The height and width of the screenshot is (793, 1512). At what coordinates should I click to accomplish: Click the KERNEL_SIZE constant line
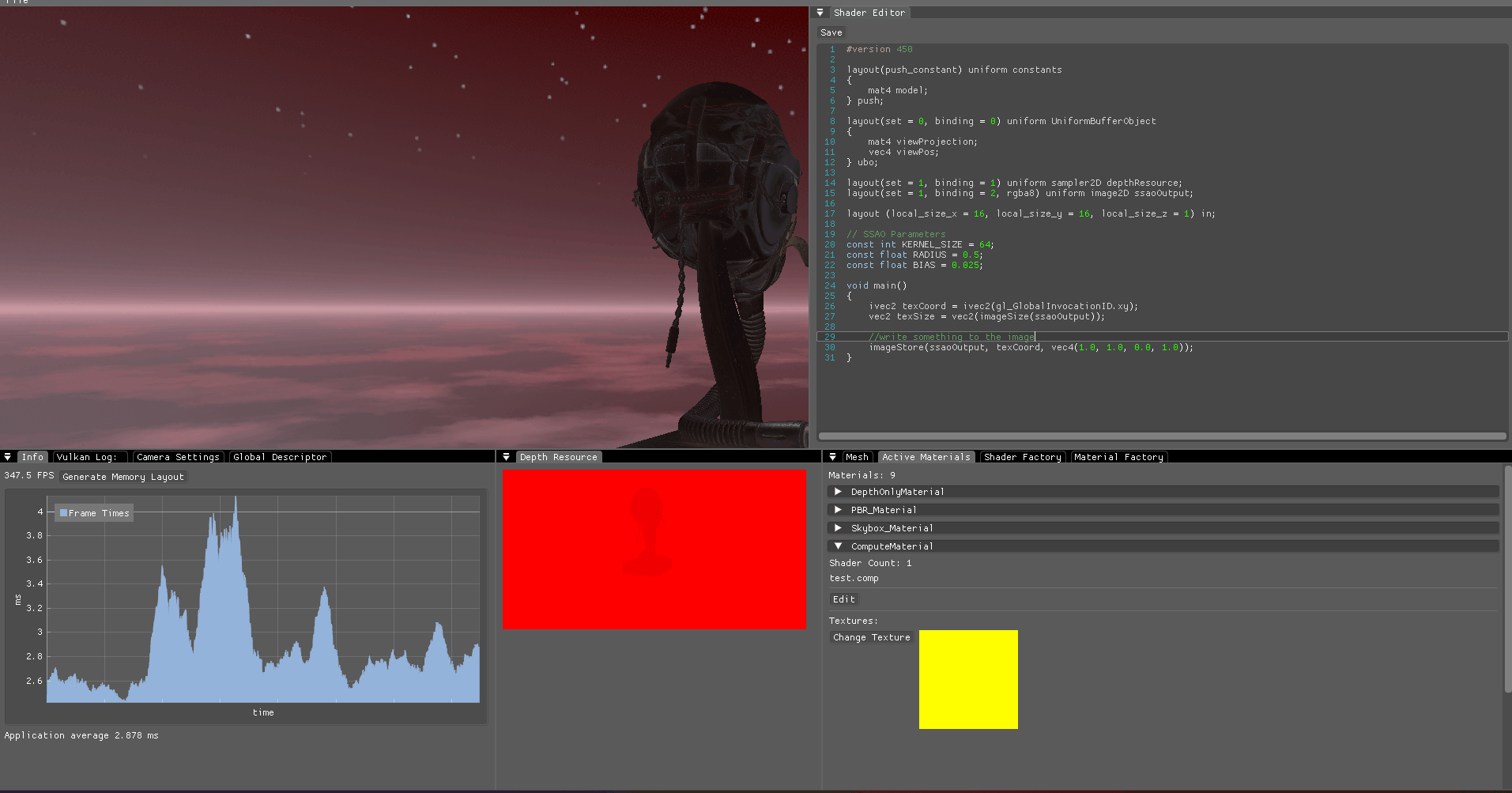[x=920, y=244]
